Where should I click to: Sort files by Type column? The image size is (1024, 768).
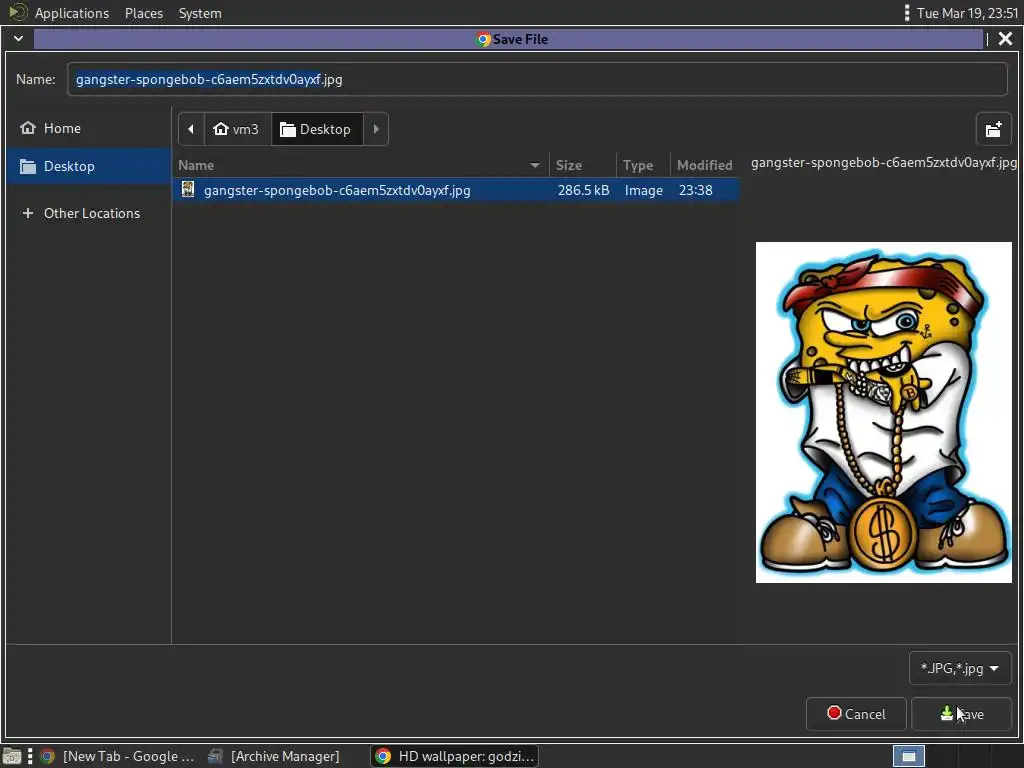pos(643,165)
